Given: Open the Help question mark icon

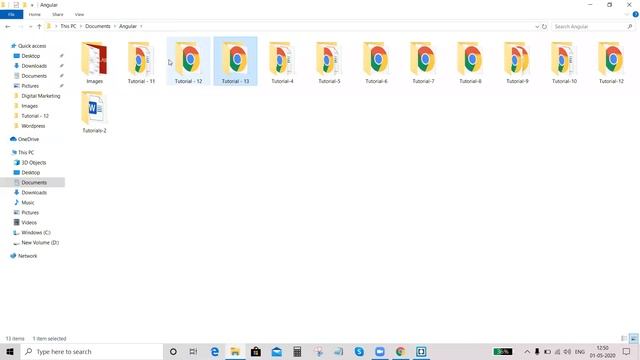Looking at the screenshot, I should pyautogui.click(x=636, y=14).
